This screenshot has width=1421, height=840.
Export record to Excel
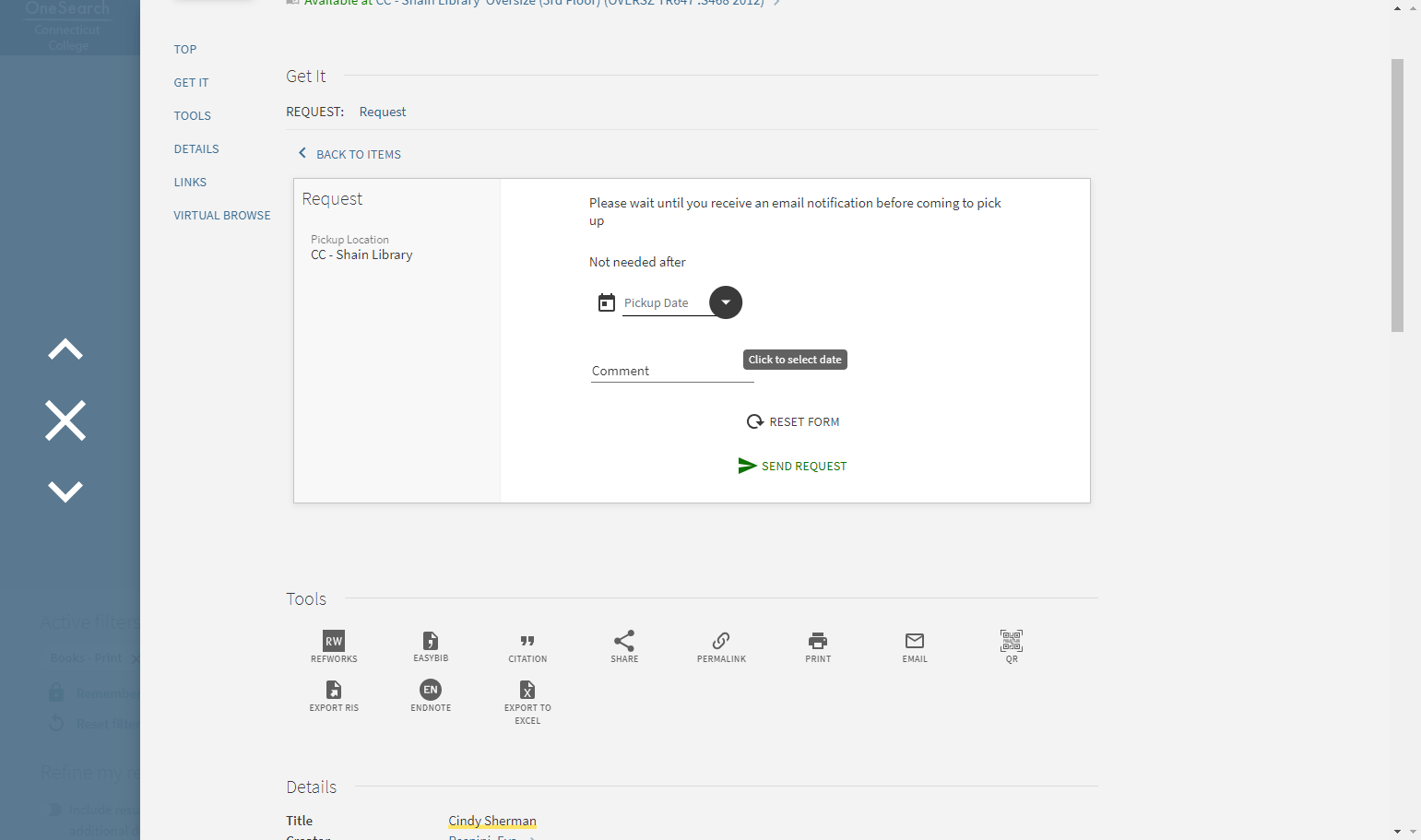[x=527, y=703]
